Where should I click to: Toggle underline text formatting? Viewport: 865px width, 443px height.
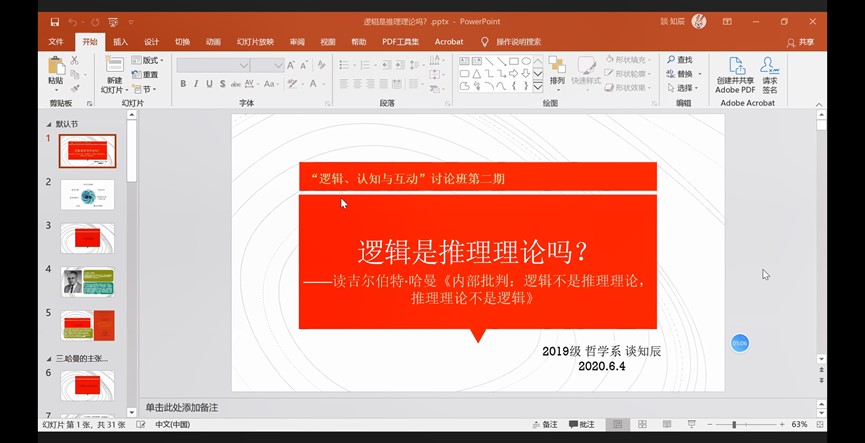[x=211, y=84]
